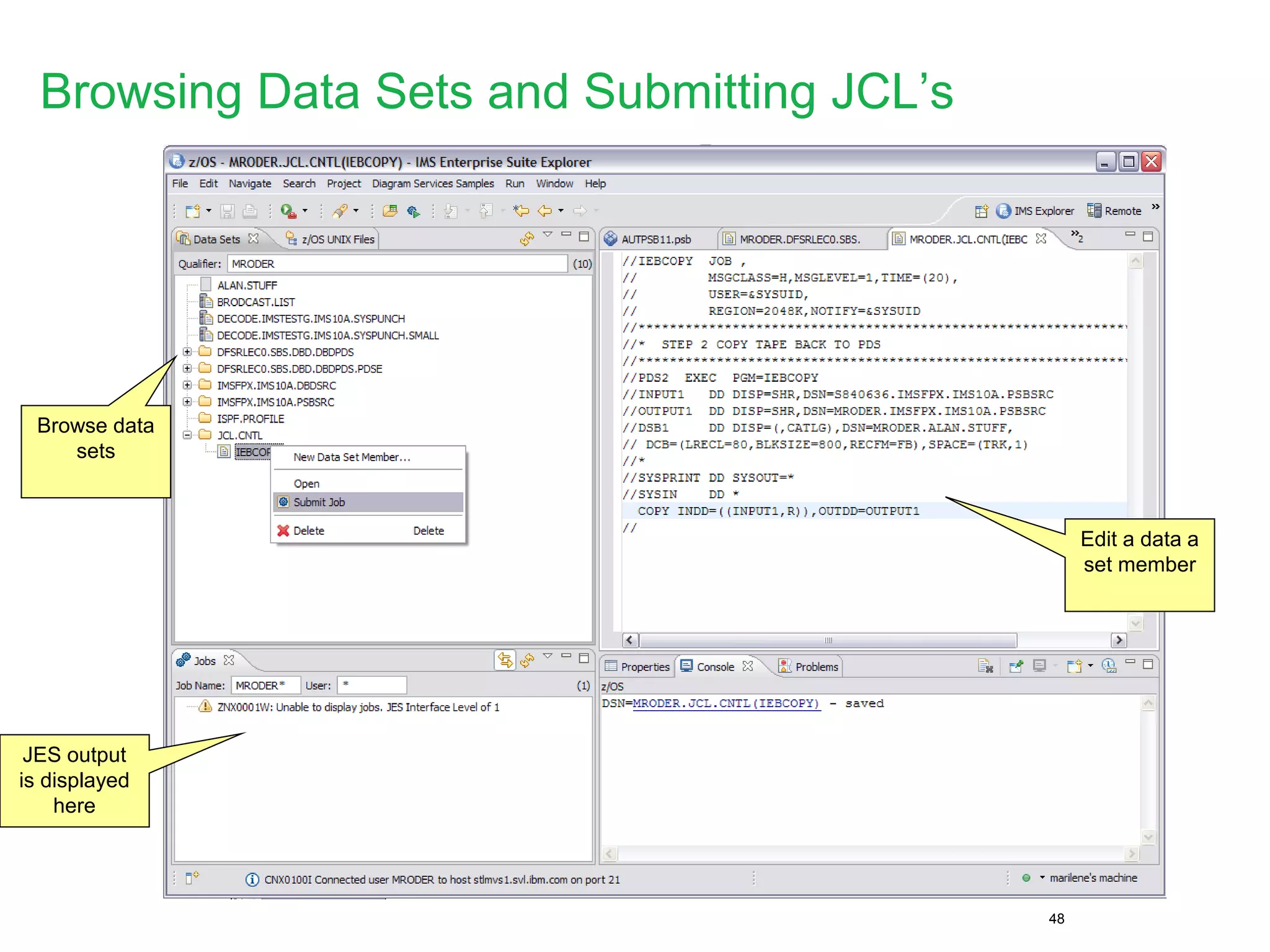Open the Back history dropdown arrow

point(561,211)
